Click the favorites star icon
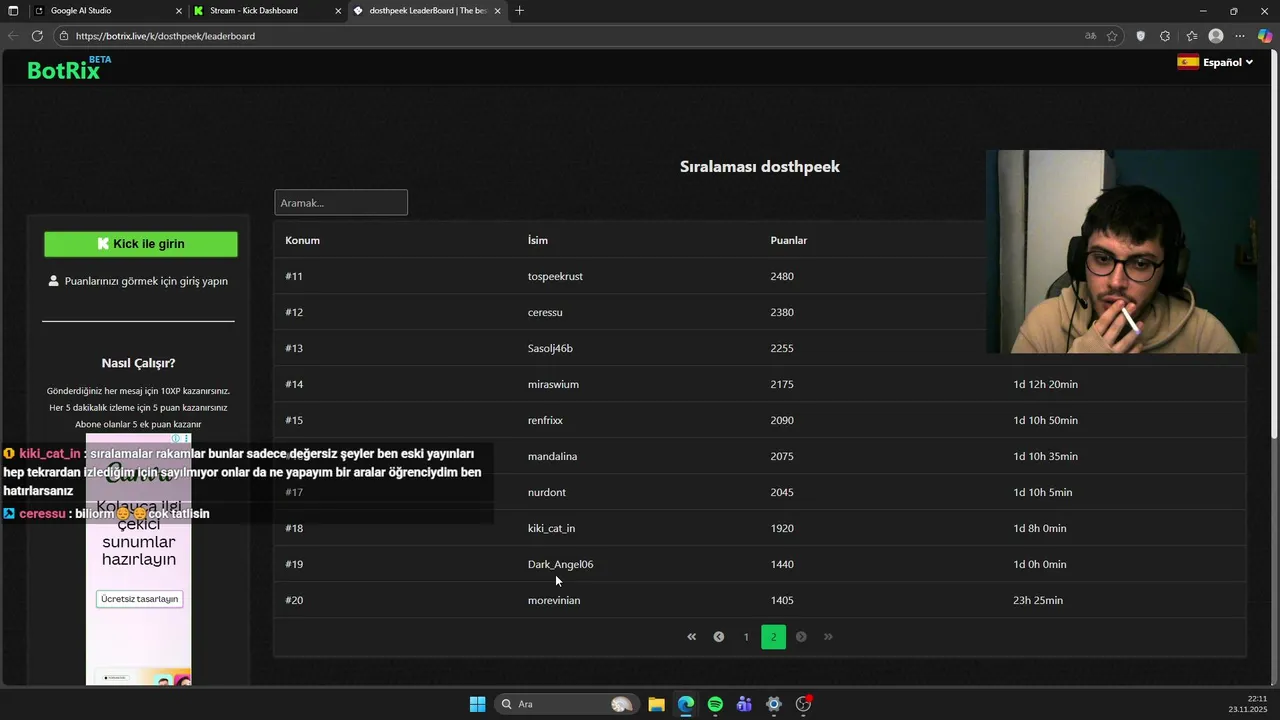1280x720 pixels. tap(1112, 36)
